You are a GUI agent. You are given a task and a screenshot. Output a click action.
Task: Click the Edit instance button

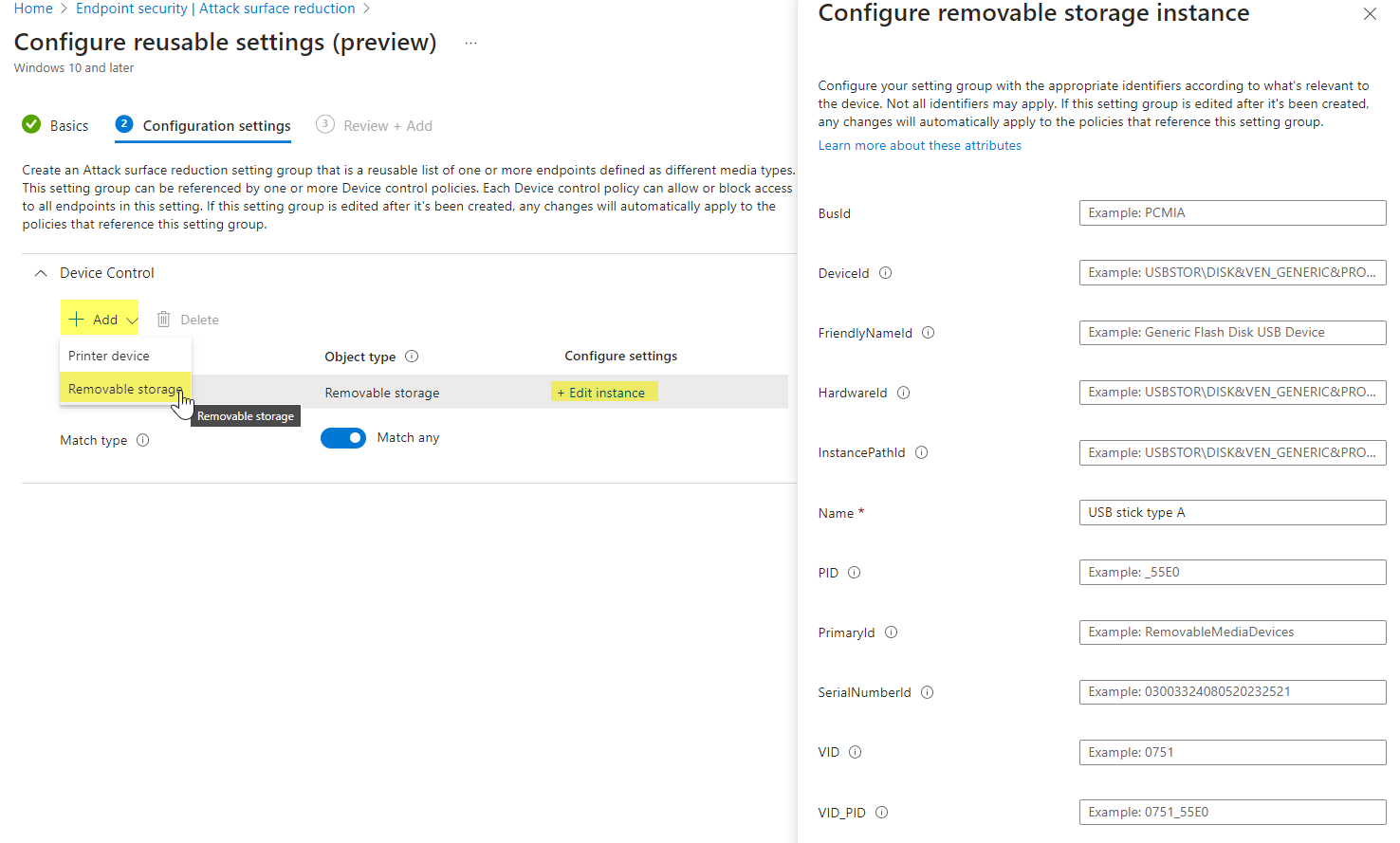pos(604,392)
